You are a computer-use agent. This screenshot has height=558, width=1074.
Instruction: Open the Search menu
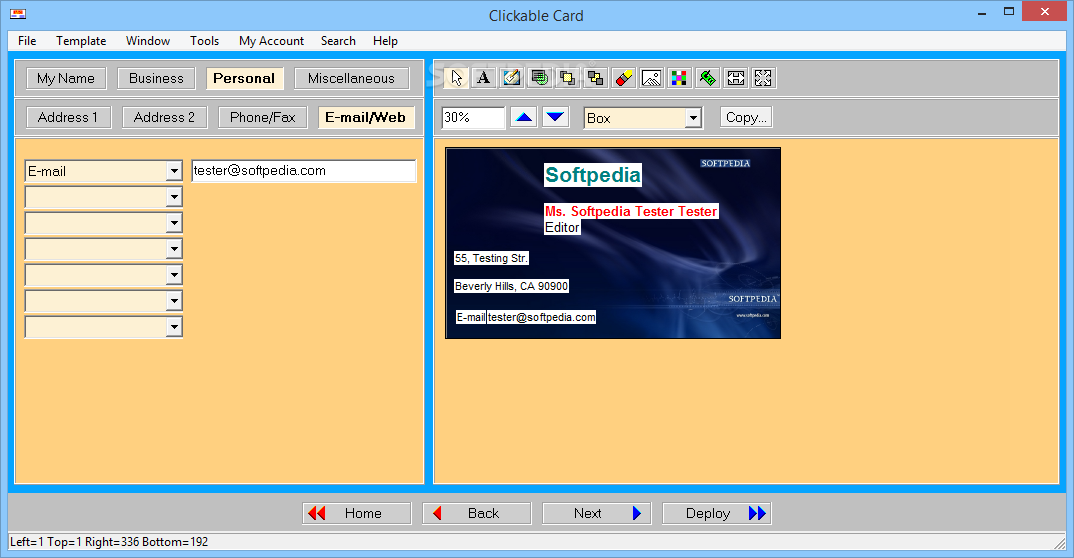(x=338, y=41)
